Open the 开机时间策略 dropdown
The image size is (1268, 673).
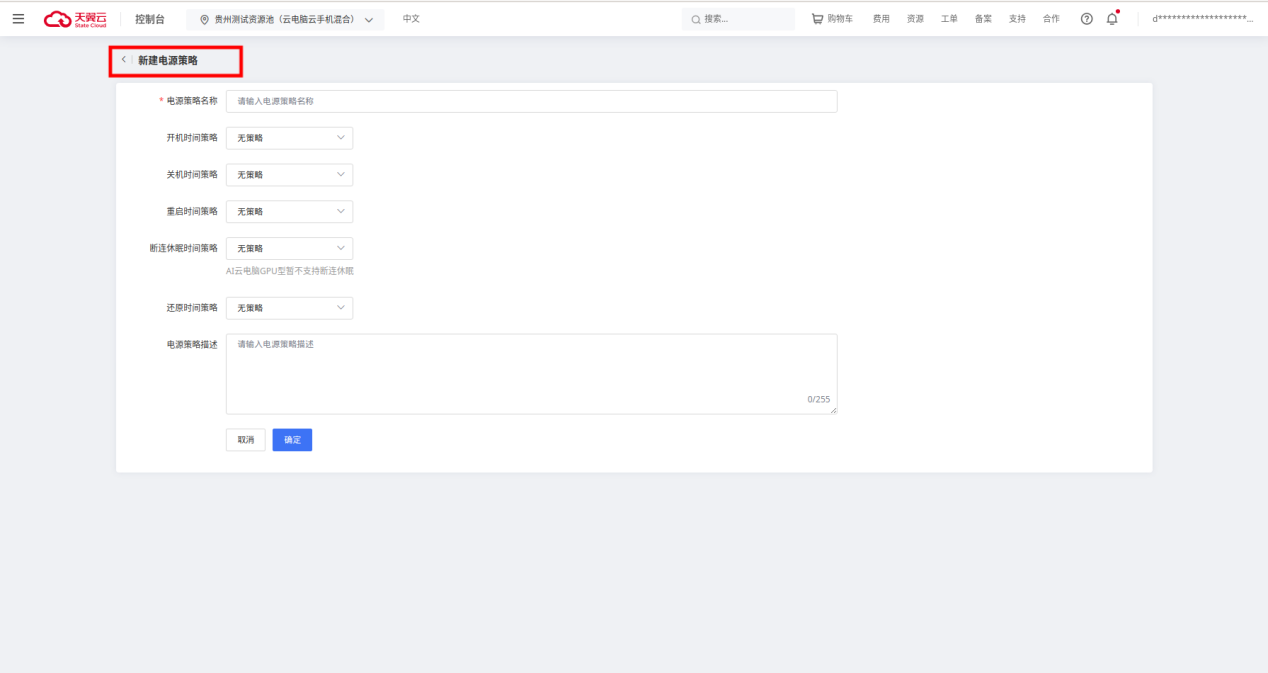click(x=289, y=138)
